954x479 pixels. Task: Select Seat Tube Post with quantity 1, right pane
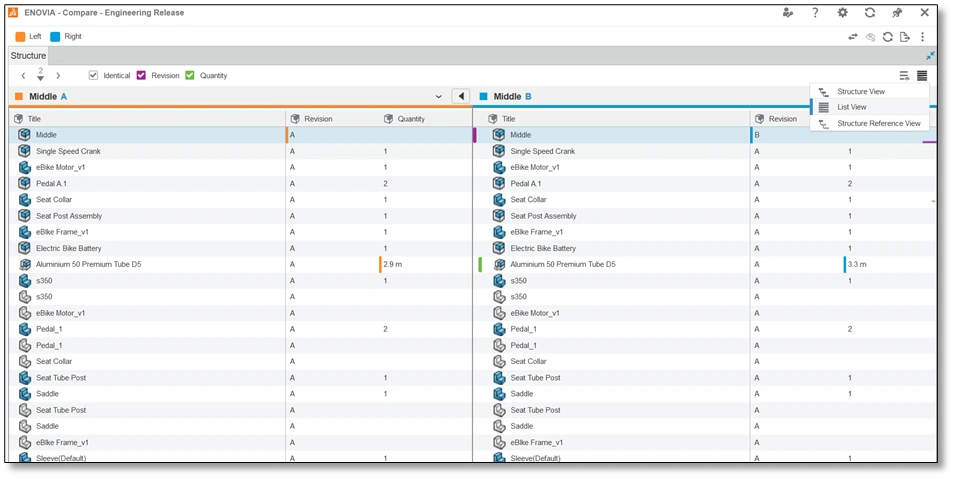pyautogui.click(x=705, y=377)
